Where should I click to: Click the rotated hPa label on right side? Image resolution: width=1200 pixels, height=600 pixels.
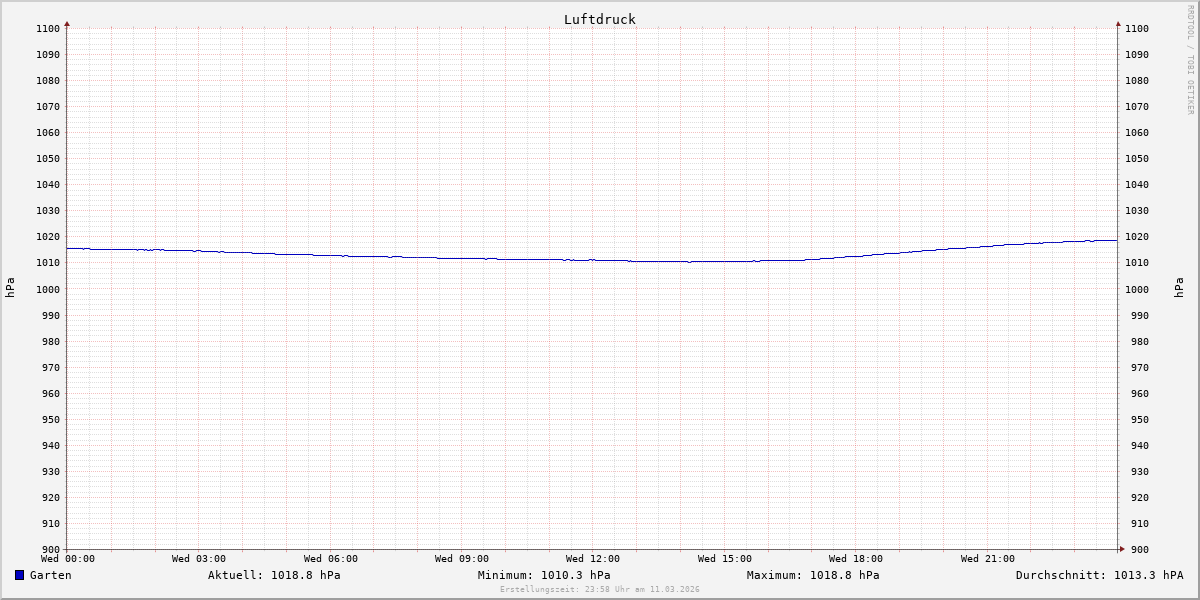(1180, 288)
